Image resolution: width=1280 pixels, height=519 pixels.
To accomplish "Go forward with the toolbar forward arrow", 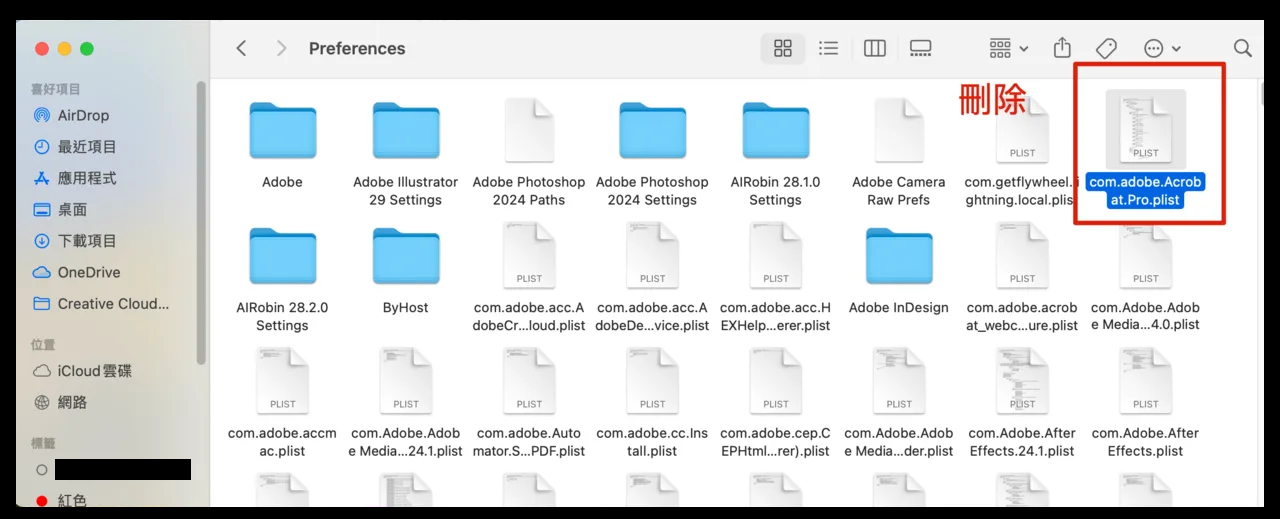I will pos(281,48).
